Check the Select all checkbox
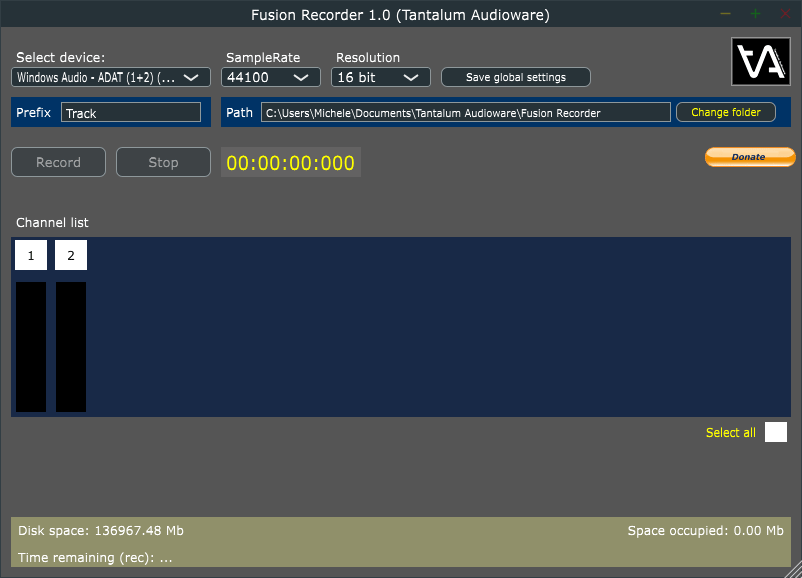This screenshot has width=802, height=578. (x=775, y=432)
